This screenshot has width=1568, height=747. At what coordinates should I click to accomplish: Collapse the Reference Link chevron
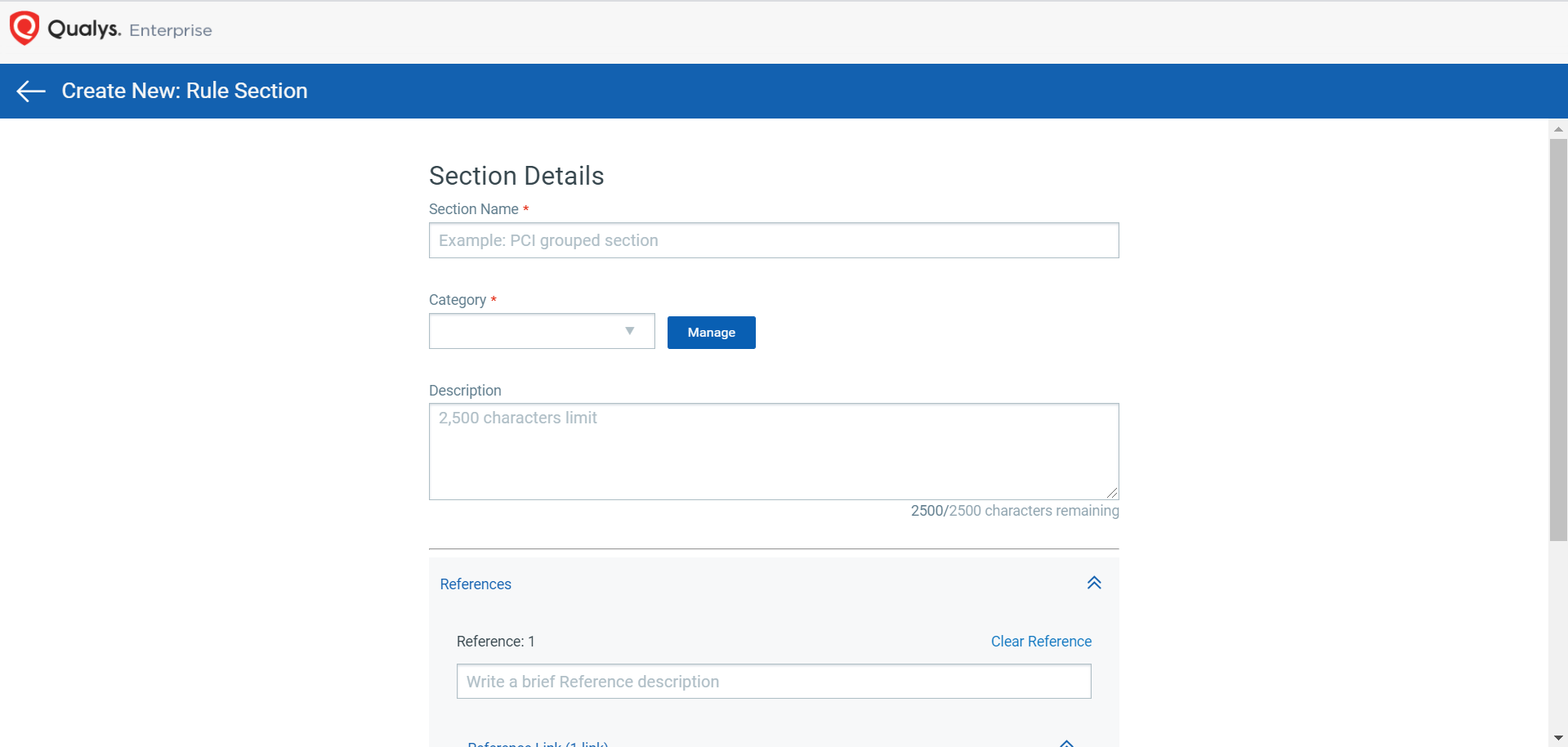(x=1066, y=743)
